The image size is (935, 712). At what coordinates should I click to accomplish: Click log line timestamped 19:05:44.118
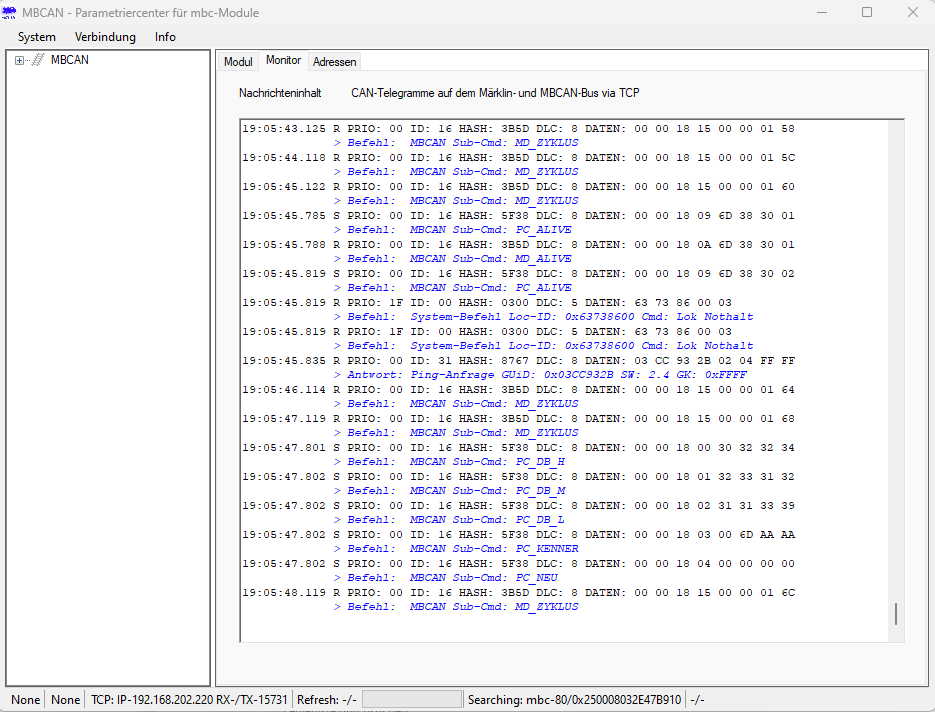point(518,157)
